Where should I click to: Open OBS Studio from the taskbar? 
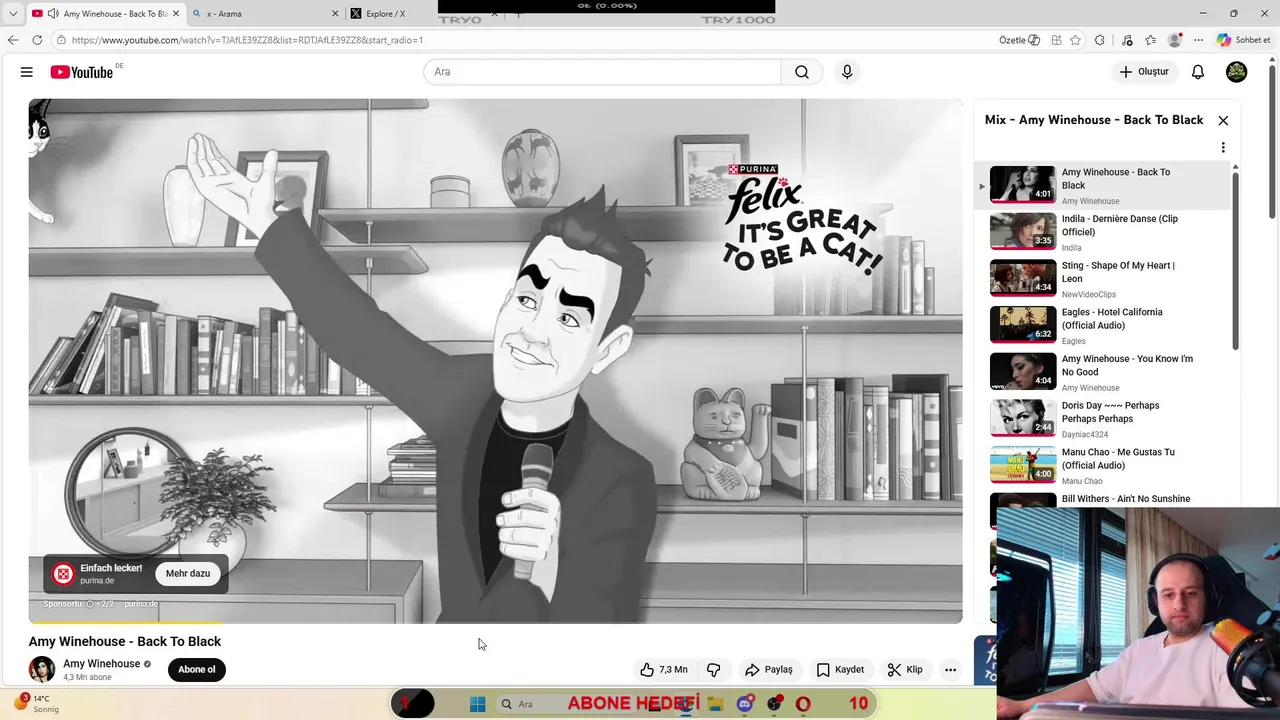[774, 704]
